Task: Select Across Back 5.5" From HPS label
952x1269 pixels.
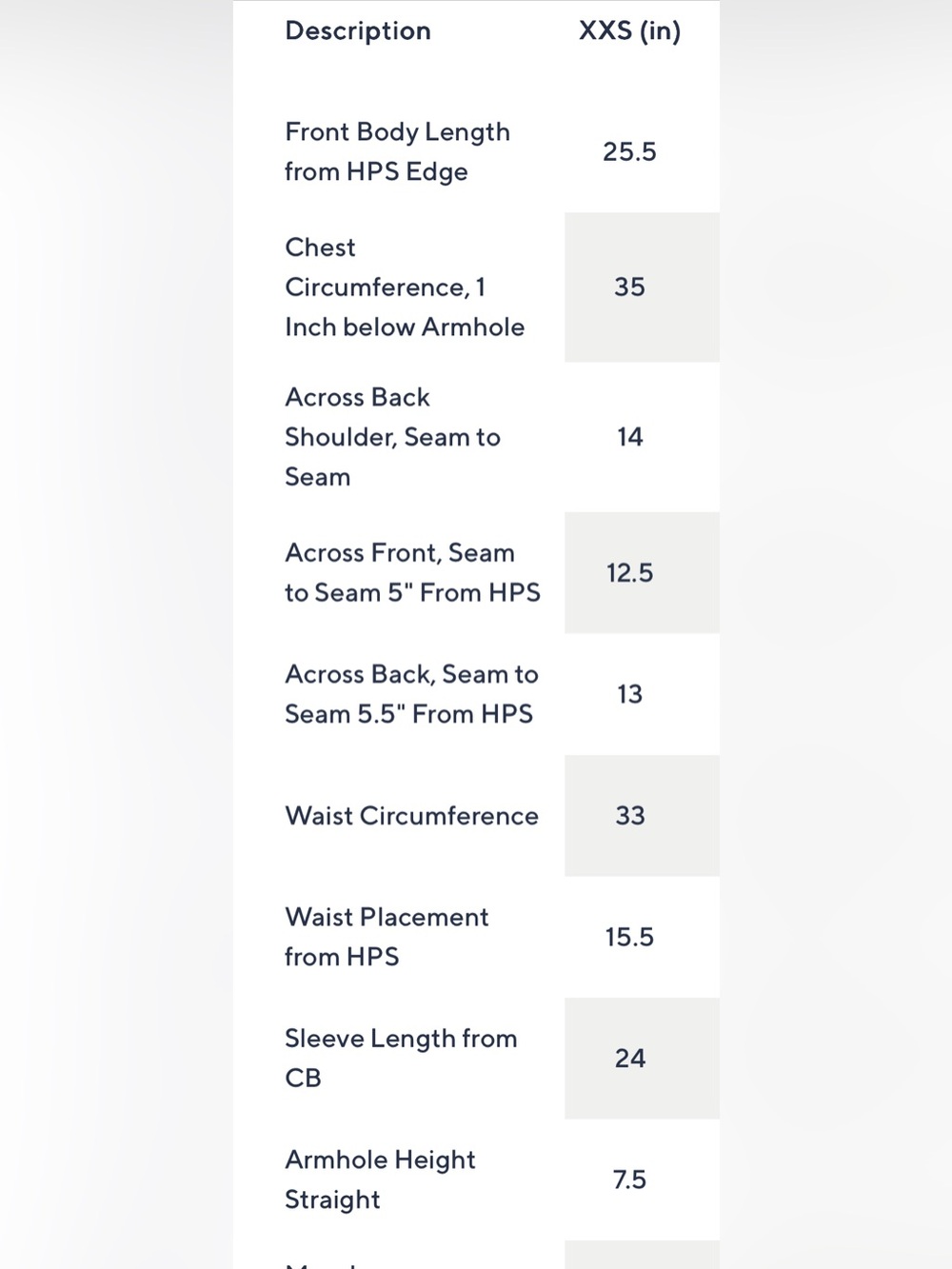Action: click(411, 694)
